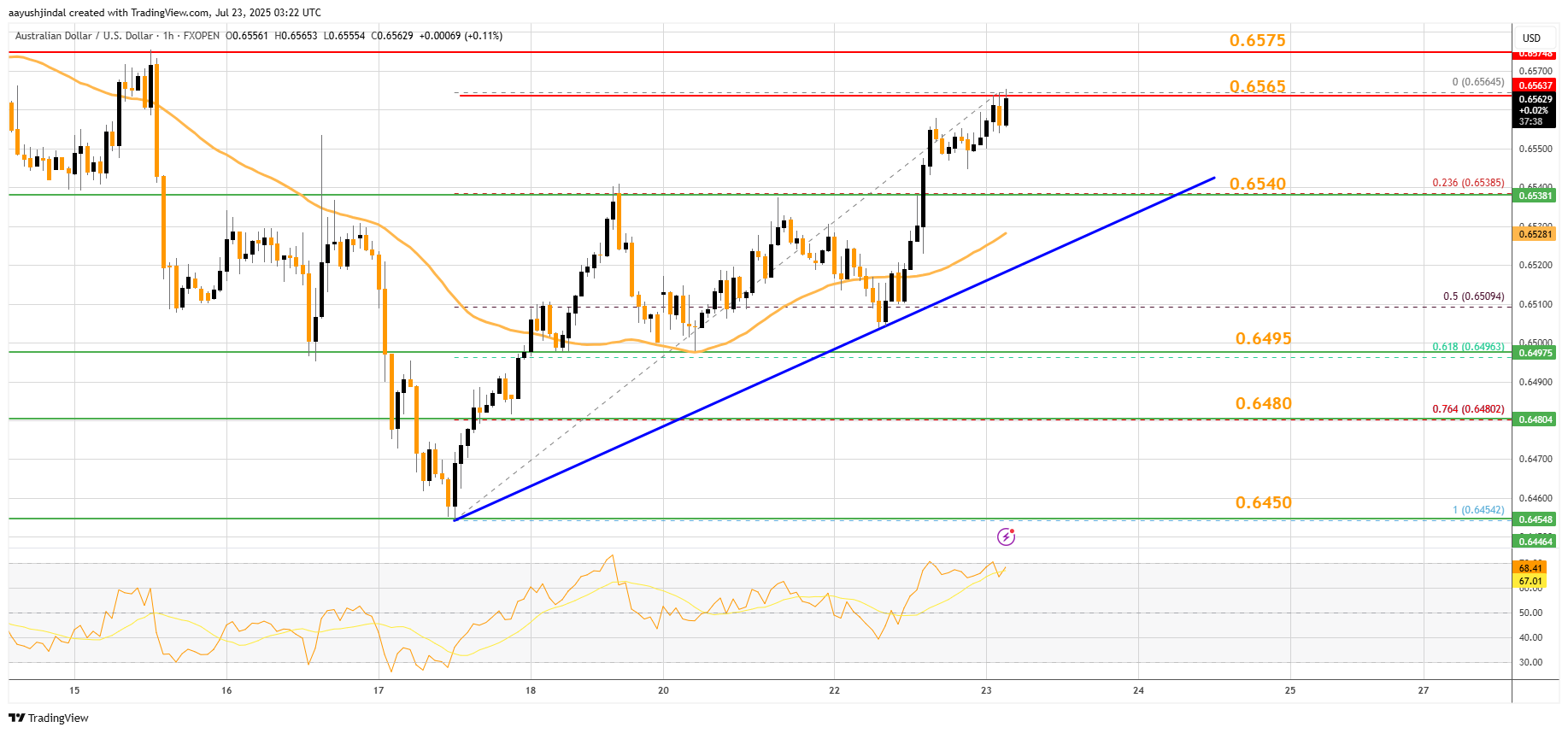Viewport: 1568px width, 733px height.
Task: Click date label 27 on time axis
Action: tap(1423, 690)
